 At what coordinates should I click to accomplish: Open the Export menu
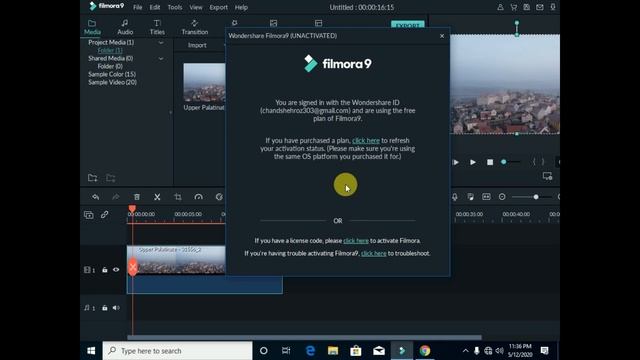218,7
